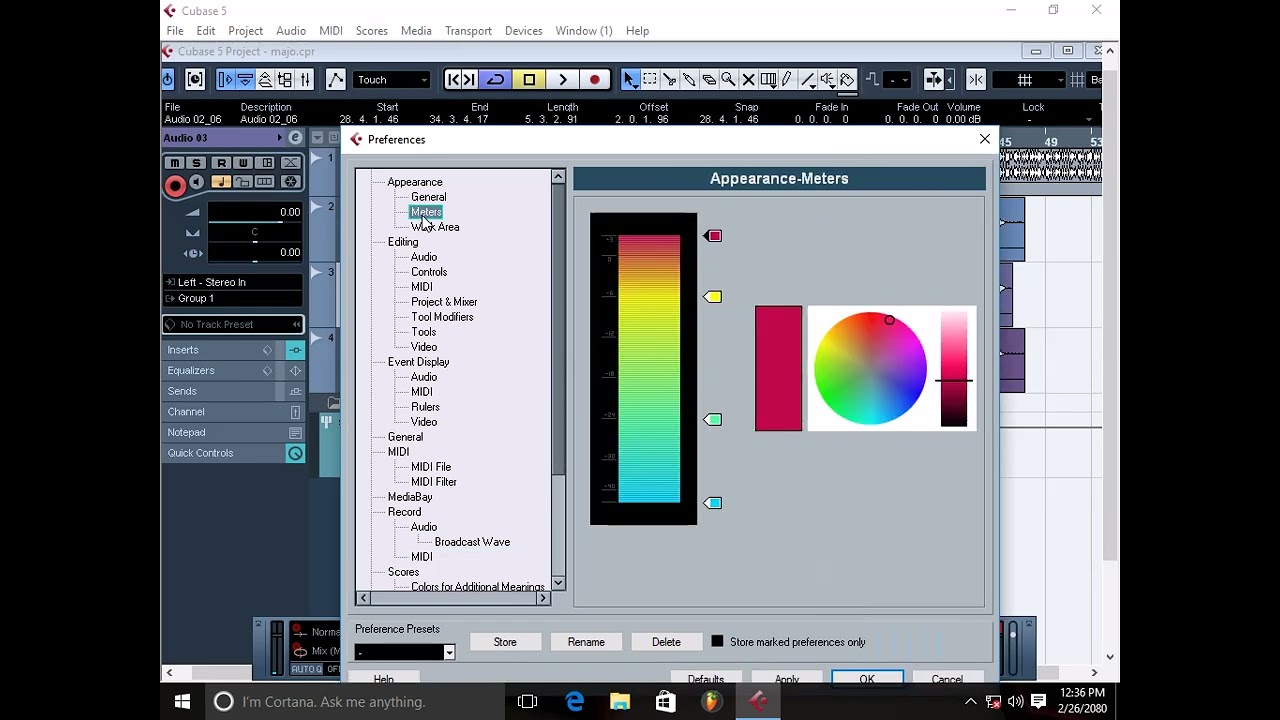Select the red meter color handle
The width and height of the screenshot is (1280, 720).
713,236
